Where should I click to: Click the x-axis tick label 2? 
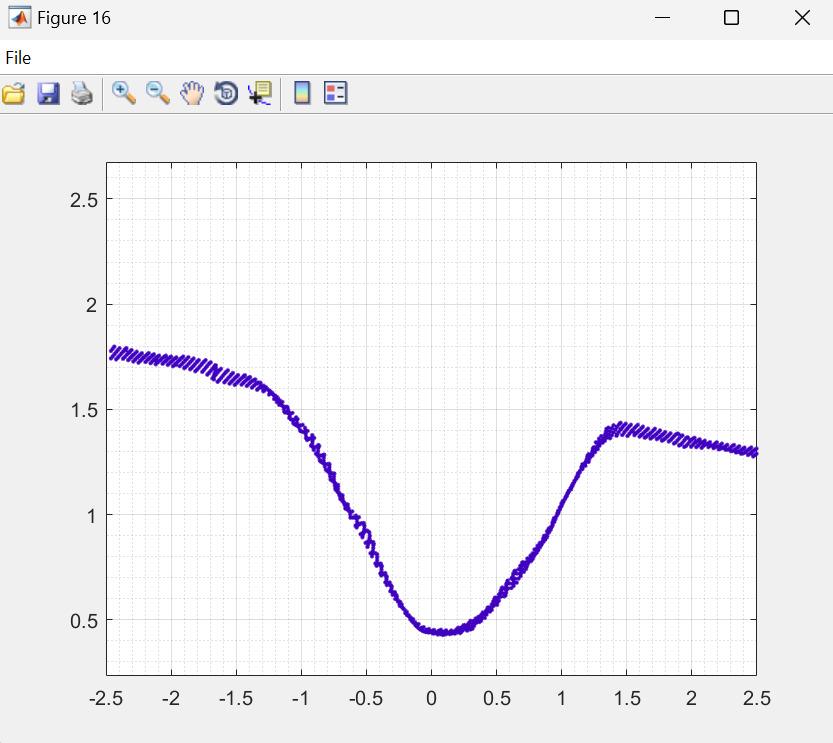tap(691, 698)
